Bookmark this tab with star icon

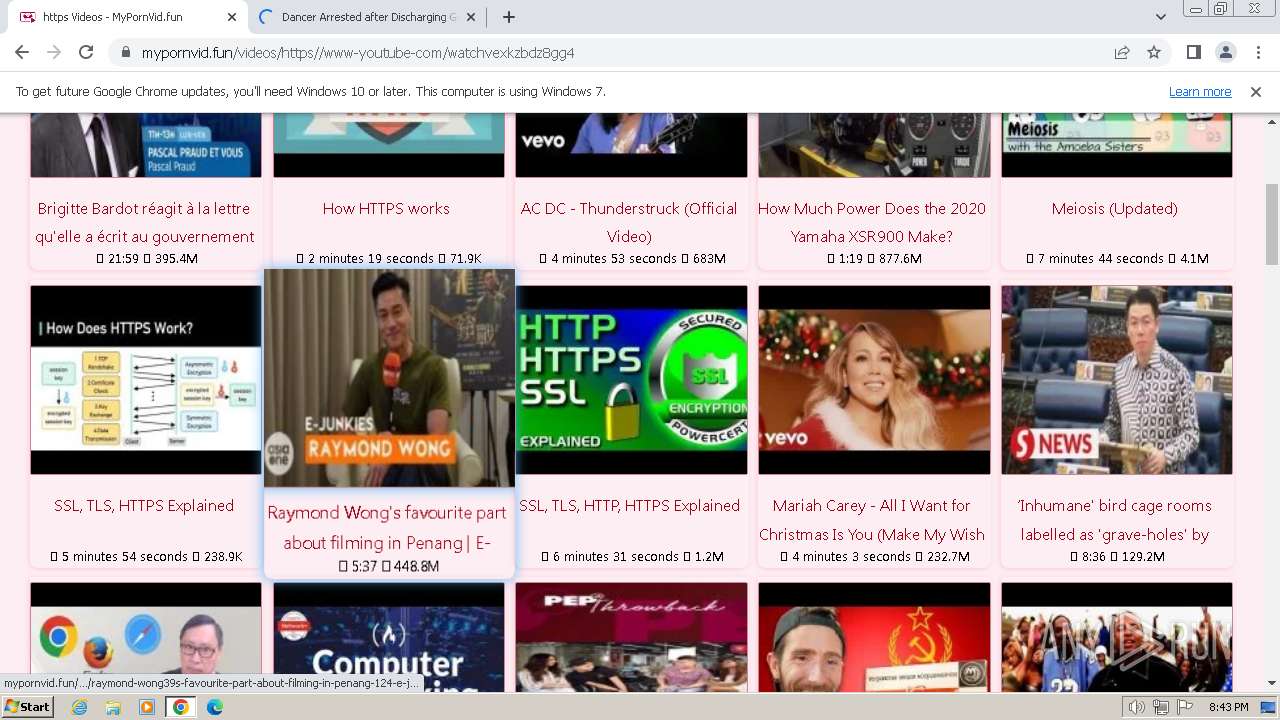(1154, 53)
